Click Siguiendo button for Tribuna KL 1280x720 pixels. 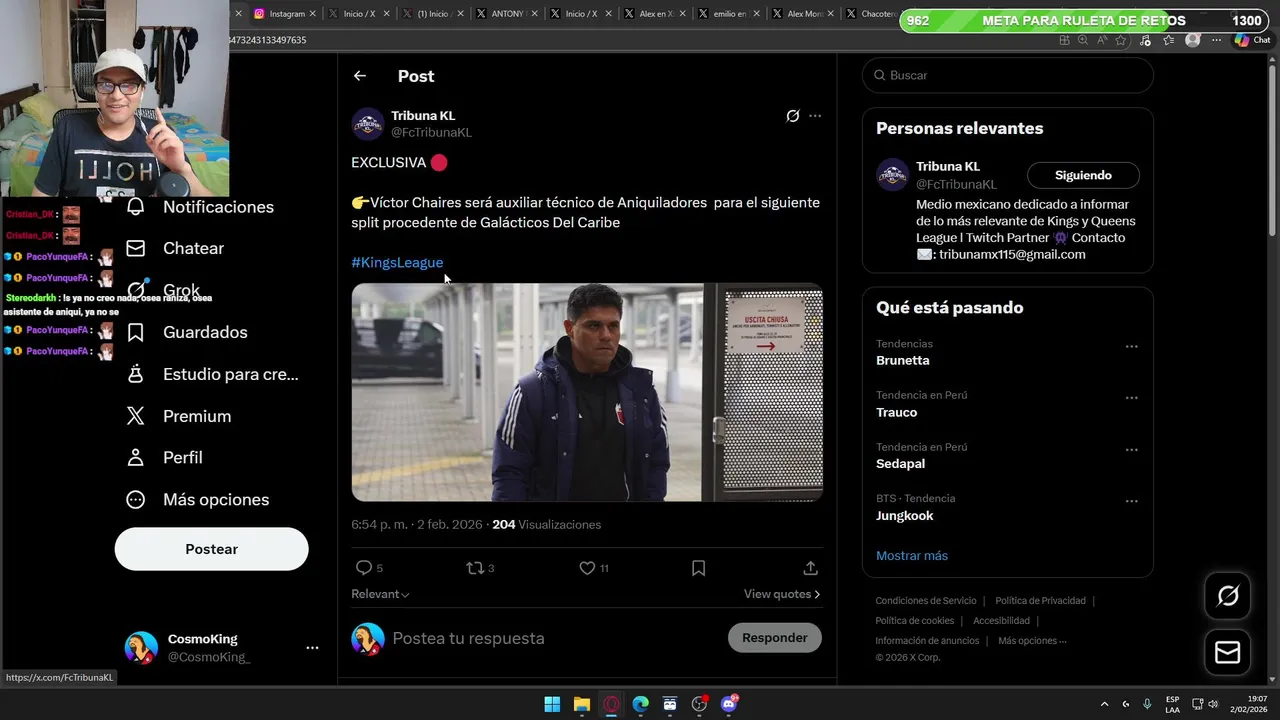click(1083, 175)
